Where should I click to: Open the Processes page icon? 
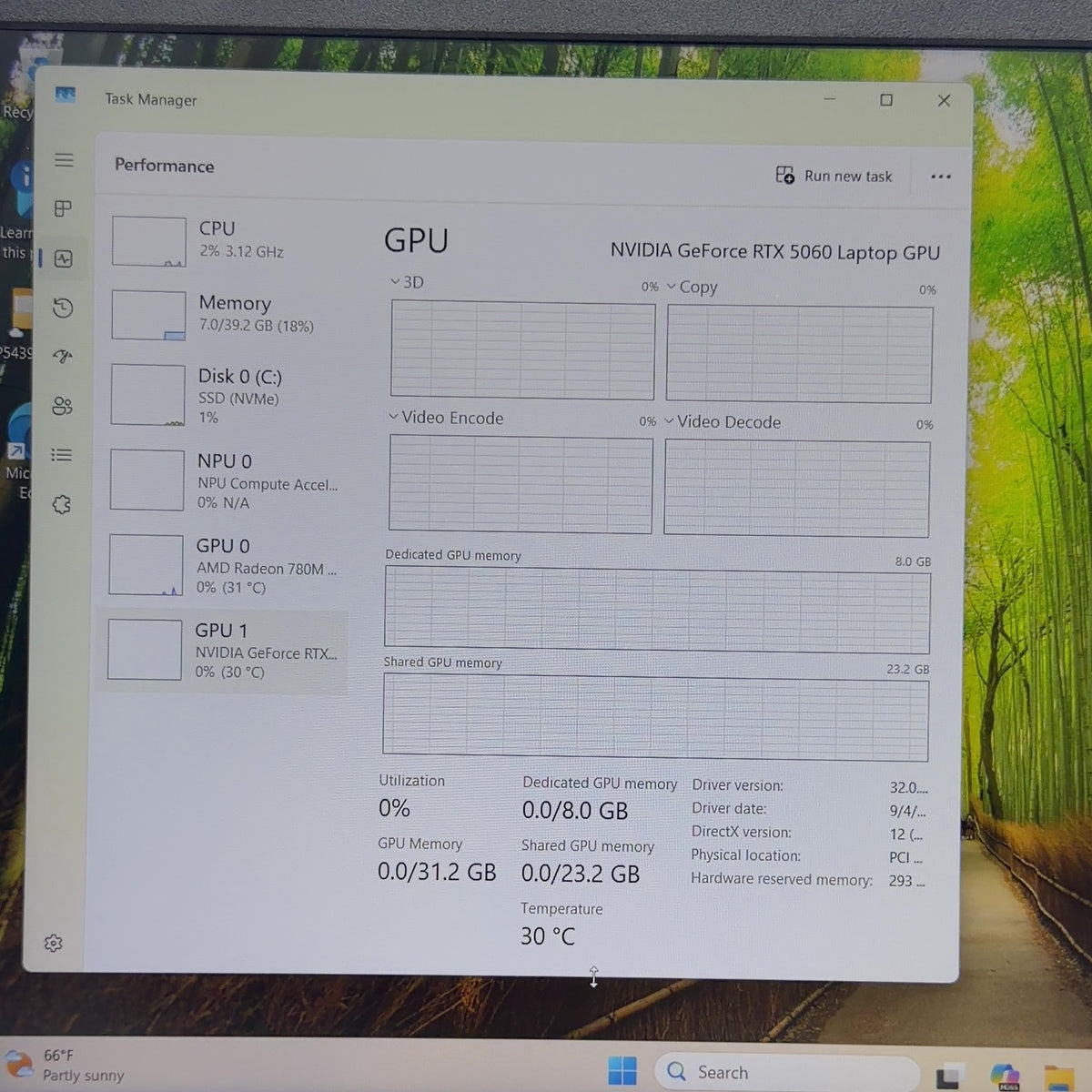[x=63, y=209]
